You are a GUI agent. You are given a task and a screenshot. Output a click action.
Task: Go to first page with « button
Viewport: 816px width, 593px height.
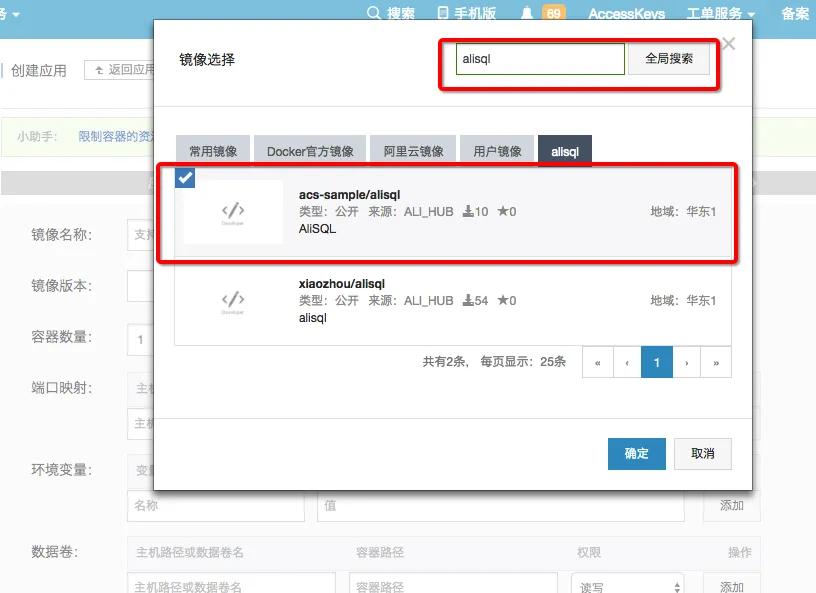597,362
